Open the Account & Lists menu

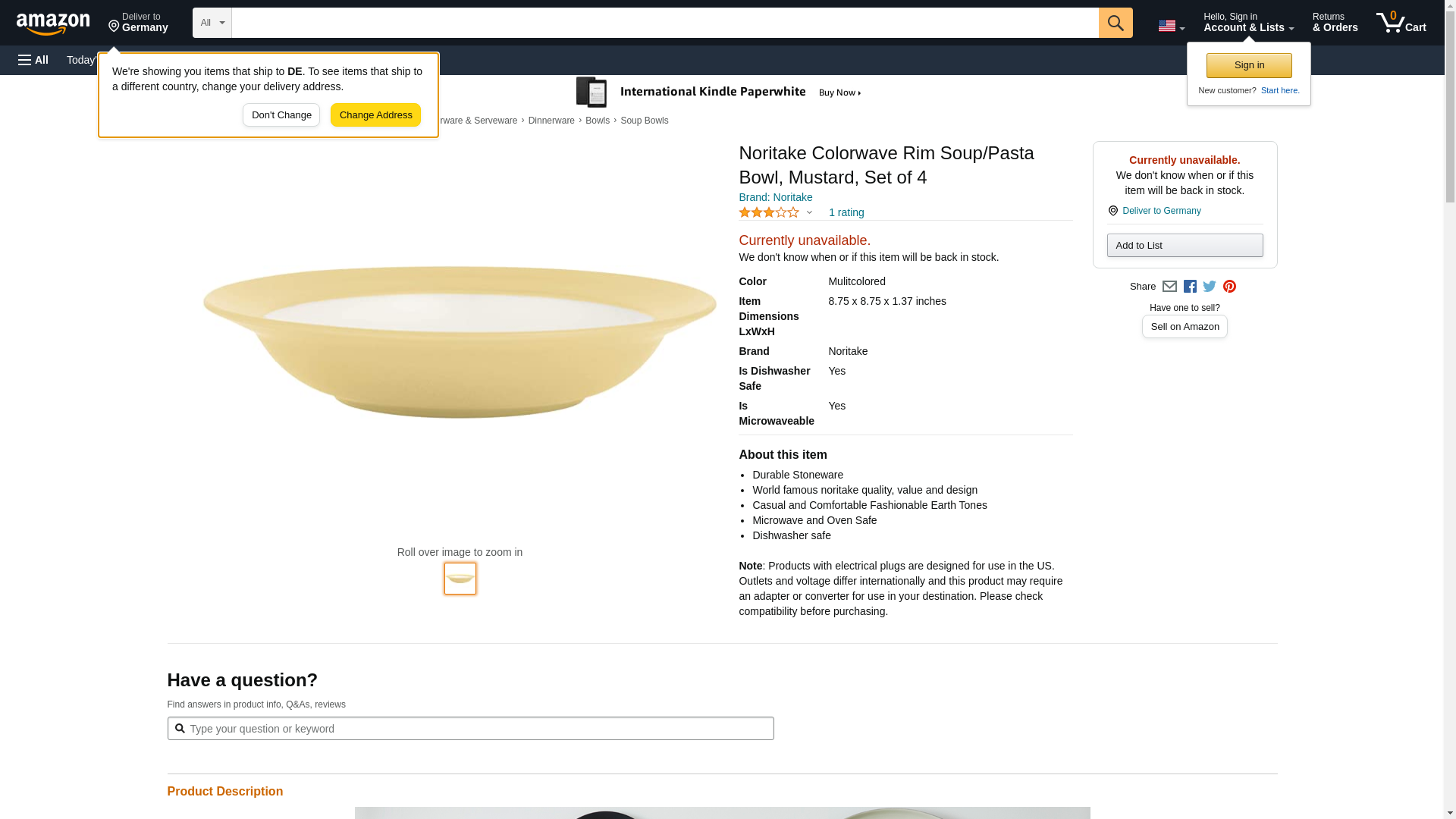1248,23
